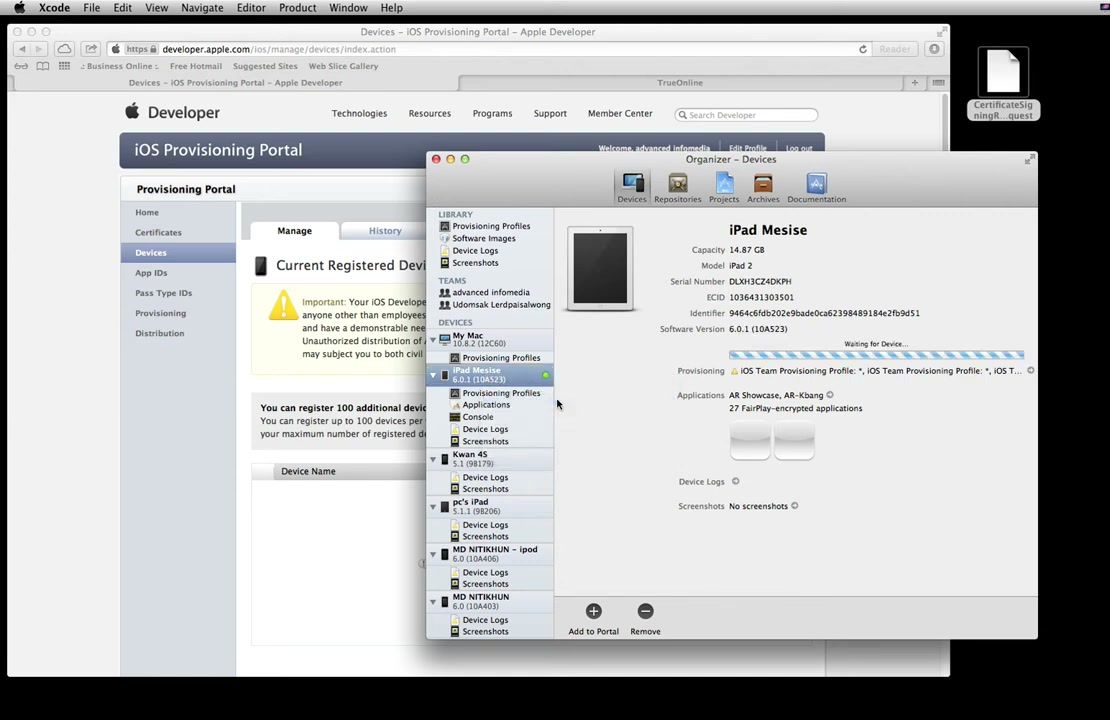Collapse MD NITIKHUN 6.0 (10A403) device group
The image size is (1110, 720).
(x=433, y=602)
